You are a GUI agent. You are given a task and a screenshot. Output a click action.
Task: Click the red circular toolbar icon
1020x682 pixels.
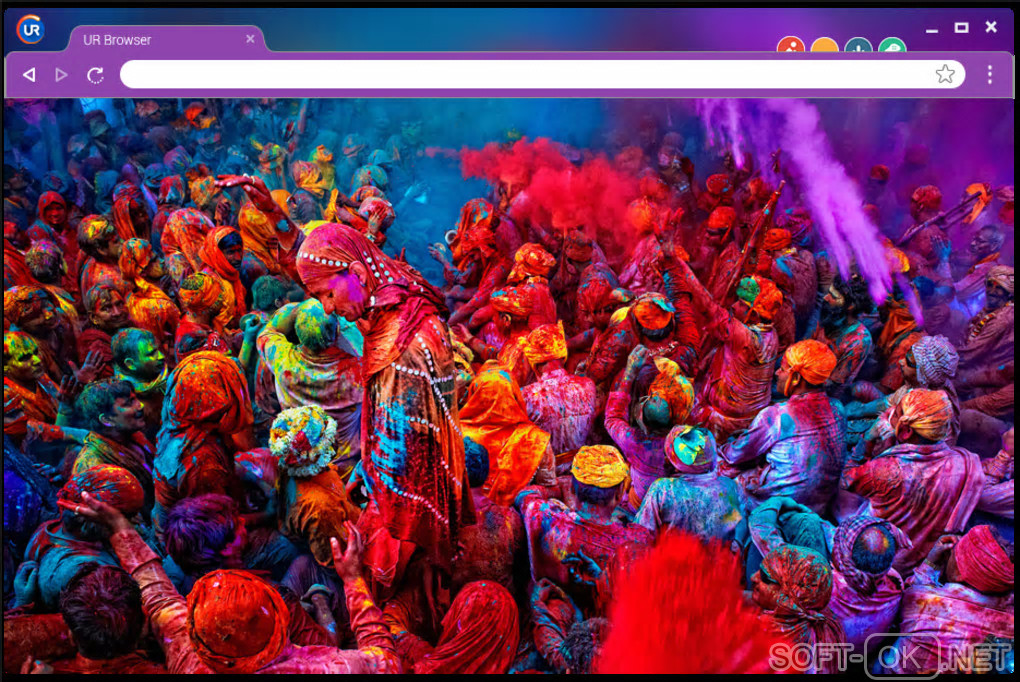click(x=790, y=44)
